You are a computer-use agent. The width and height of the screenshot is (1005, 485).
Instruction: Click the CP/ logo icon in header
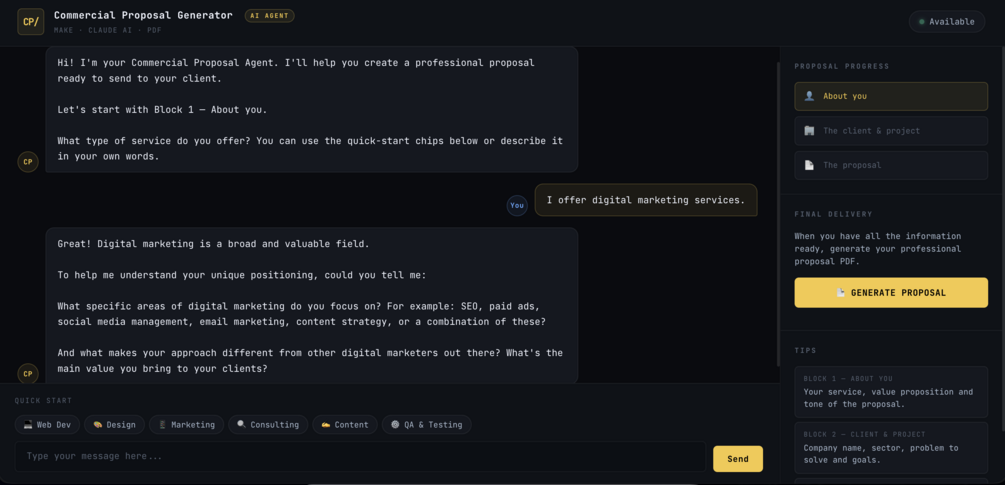[x=31, y=21]
